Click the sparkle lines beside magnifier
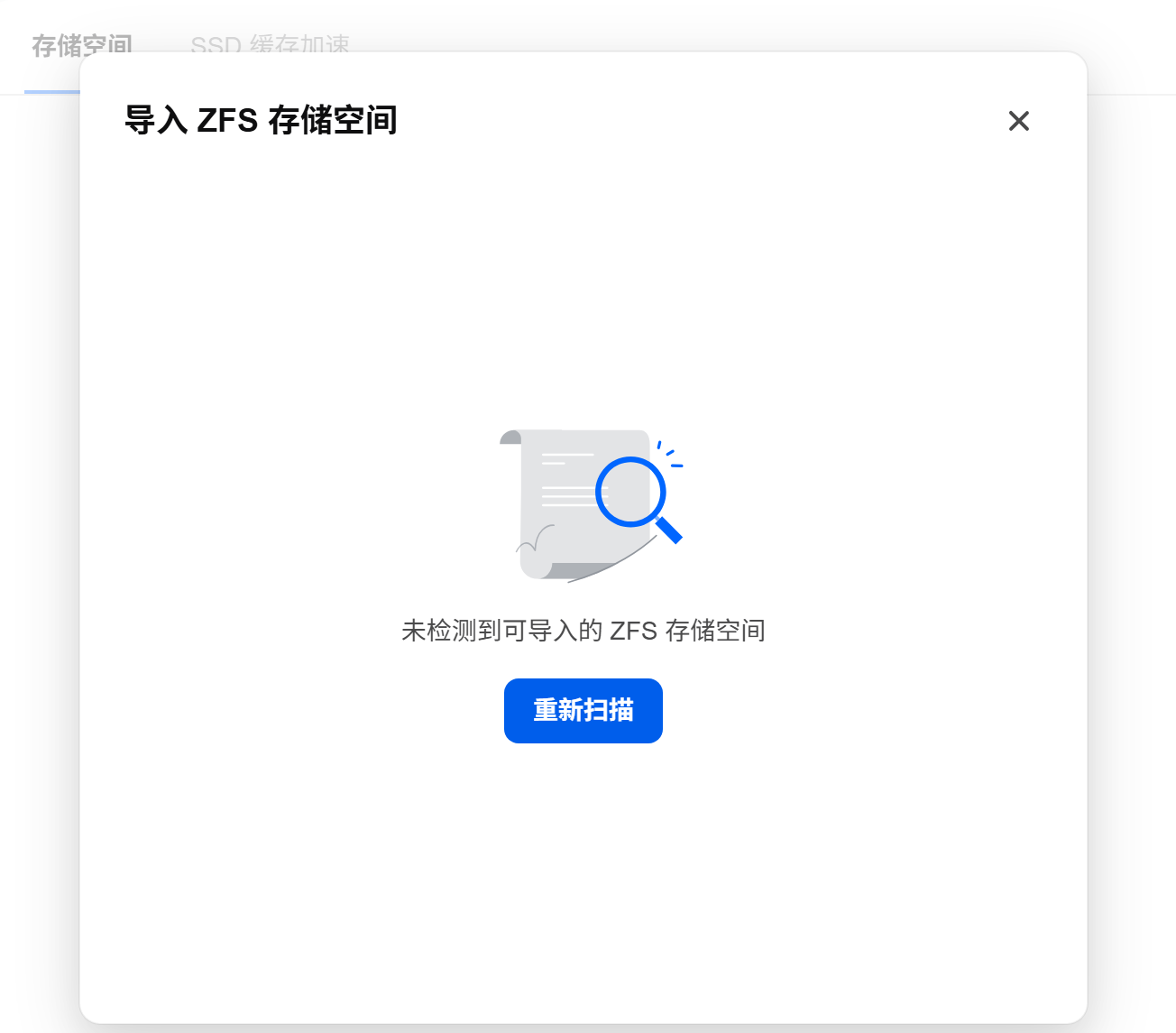Viewport: 1176px width, 1033px height. [x=670, y=453]
